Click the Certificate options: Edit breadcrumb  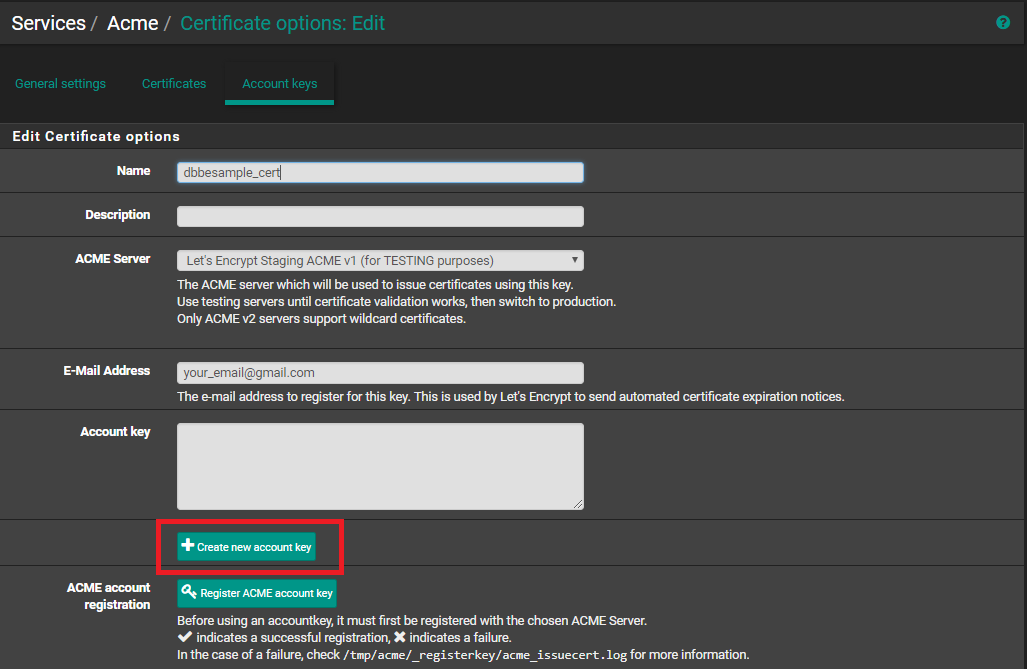(282, 23)
